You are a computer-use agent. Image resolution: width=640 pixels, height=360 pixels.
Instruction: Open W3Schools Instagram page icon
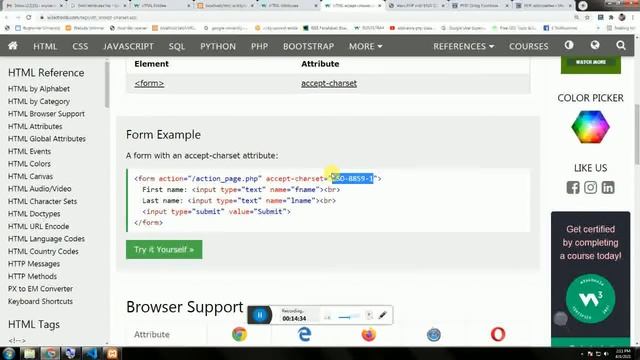590,187
